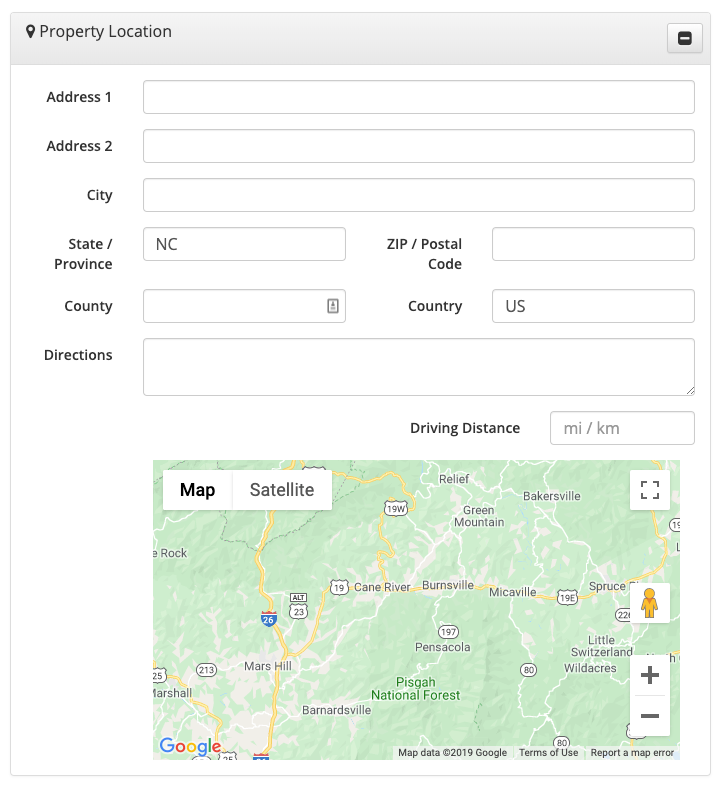Click the contact icon in County field

(x=333, y=306)
